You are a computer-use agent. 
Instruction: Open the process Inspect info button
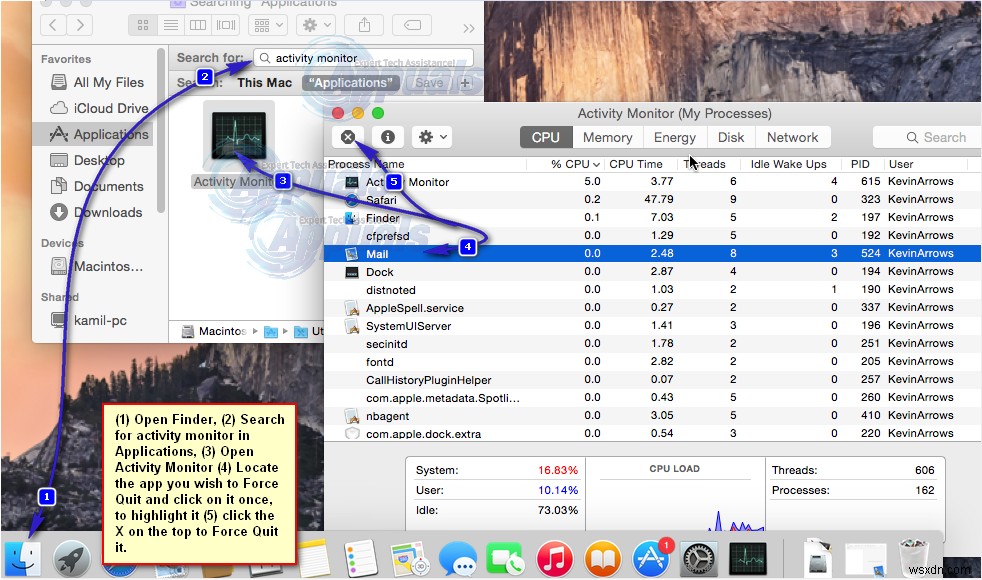click(388, 137)
